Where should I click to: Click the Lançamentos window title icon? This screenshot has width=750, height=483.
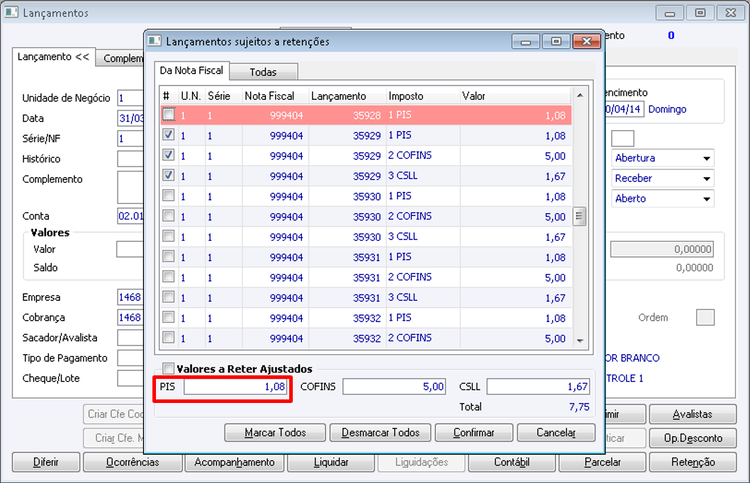tap(12, 12)
